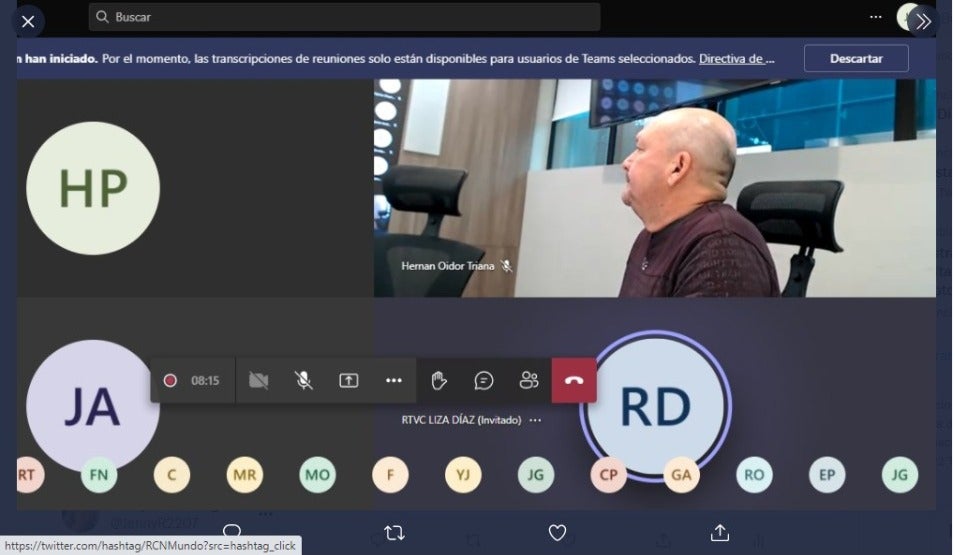Close the image viewer with X icon
Viewport: 955px width, 555px height.
(28, 21)
